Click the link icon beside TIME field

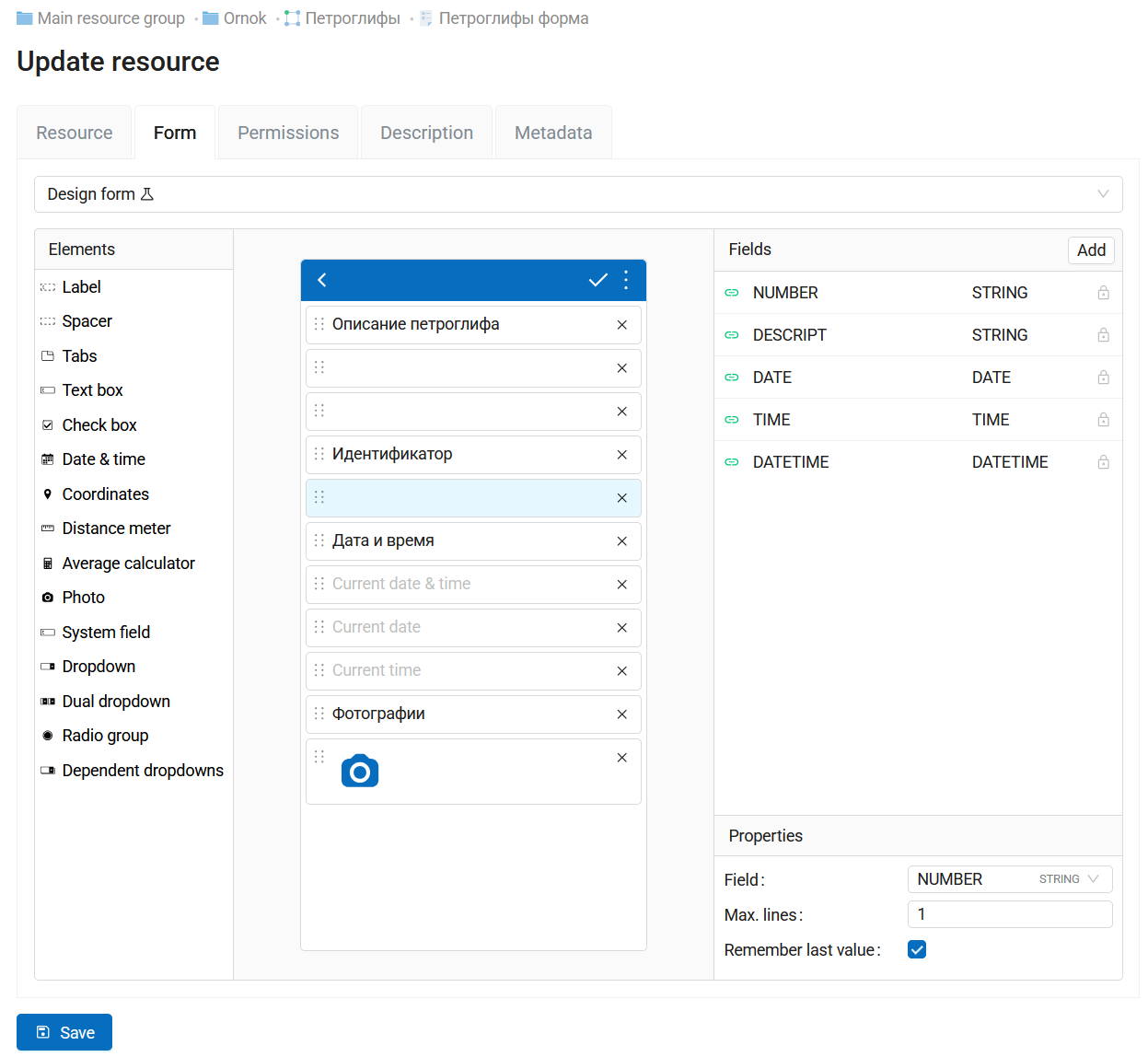pos(732,420)
